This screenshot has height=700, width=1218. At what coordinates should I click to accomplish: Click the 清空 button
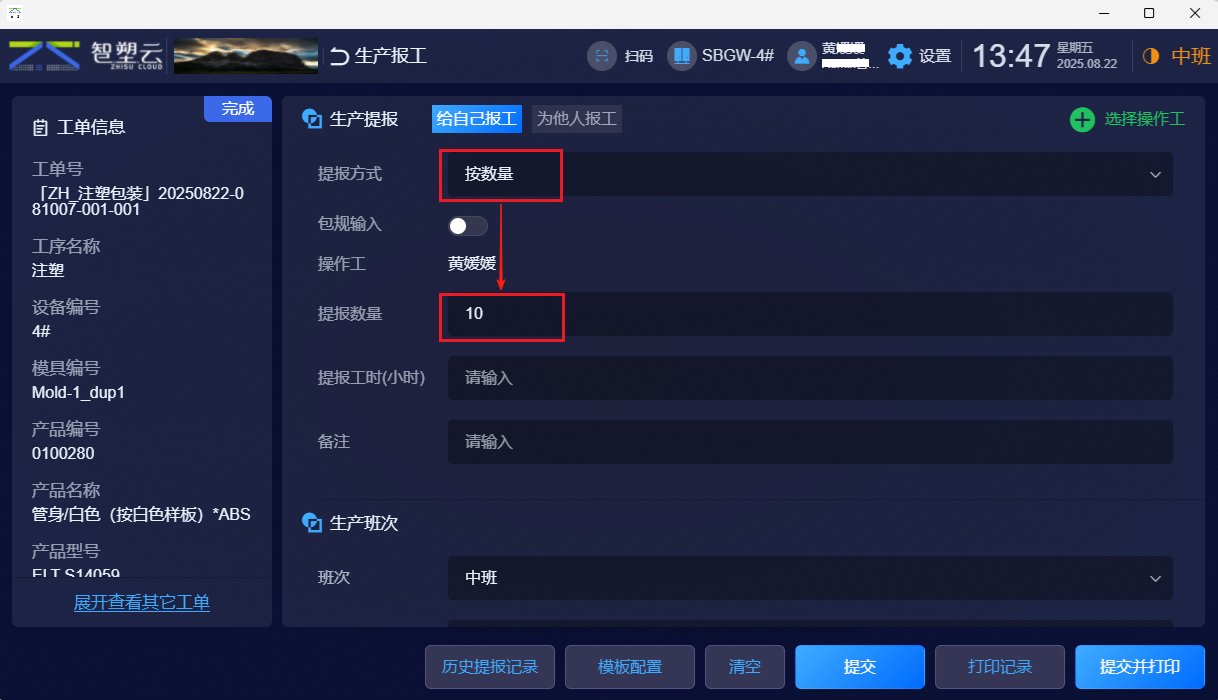(x=745, y=667)
